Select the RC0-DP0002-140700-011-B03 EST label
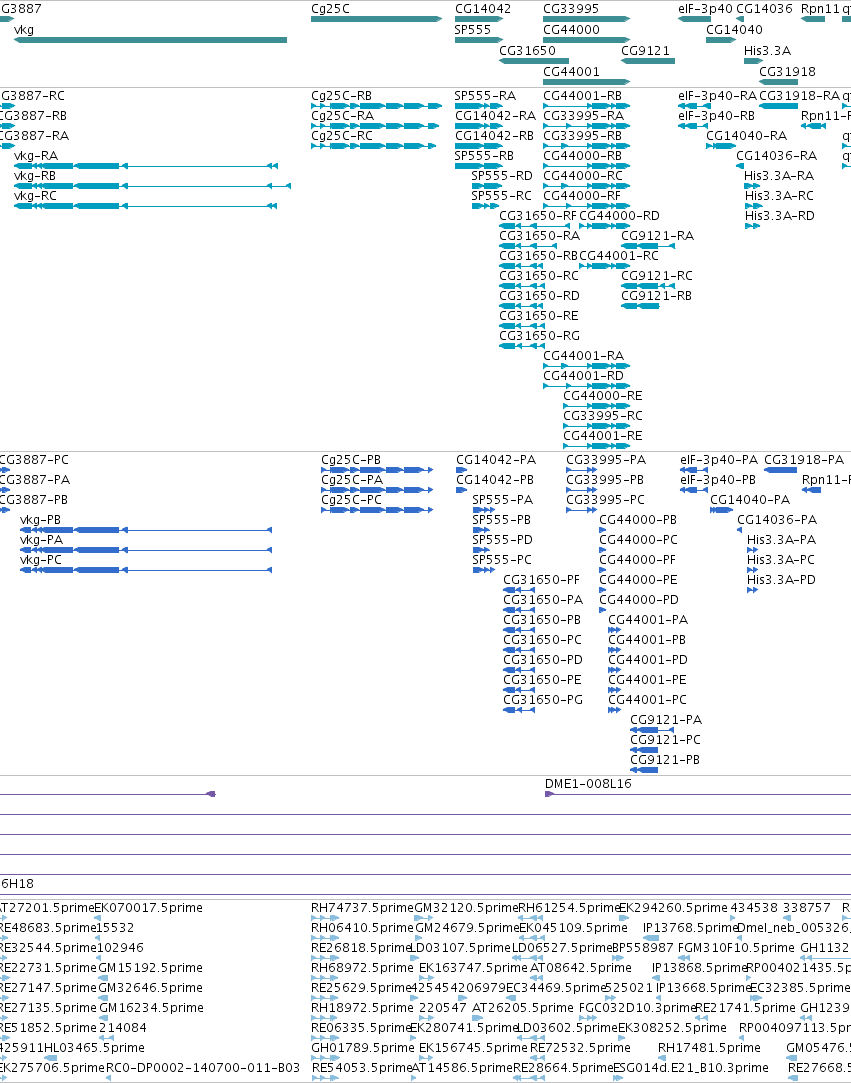This screenshot has width=851, height=1083. click(x=203, y=1068)
